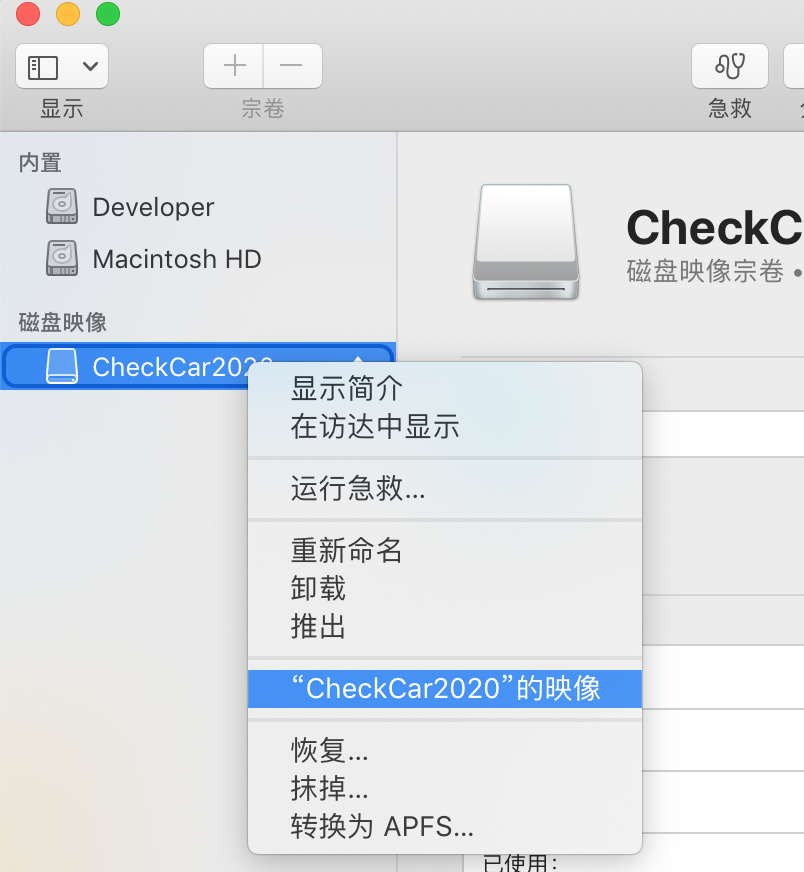Click the CheckC volume title heading
Image resolution: width=804 pixels, height=872 pixels.
tap(714, 227)
